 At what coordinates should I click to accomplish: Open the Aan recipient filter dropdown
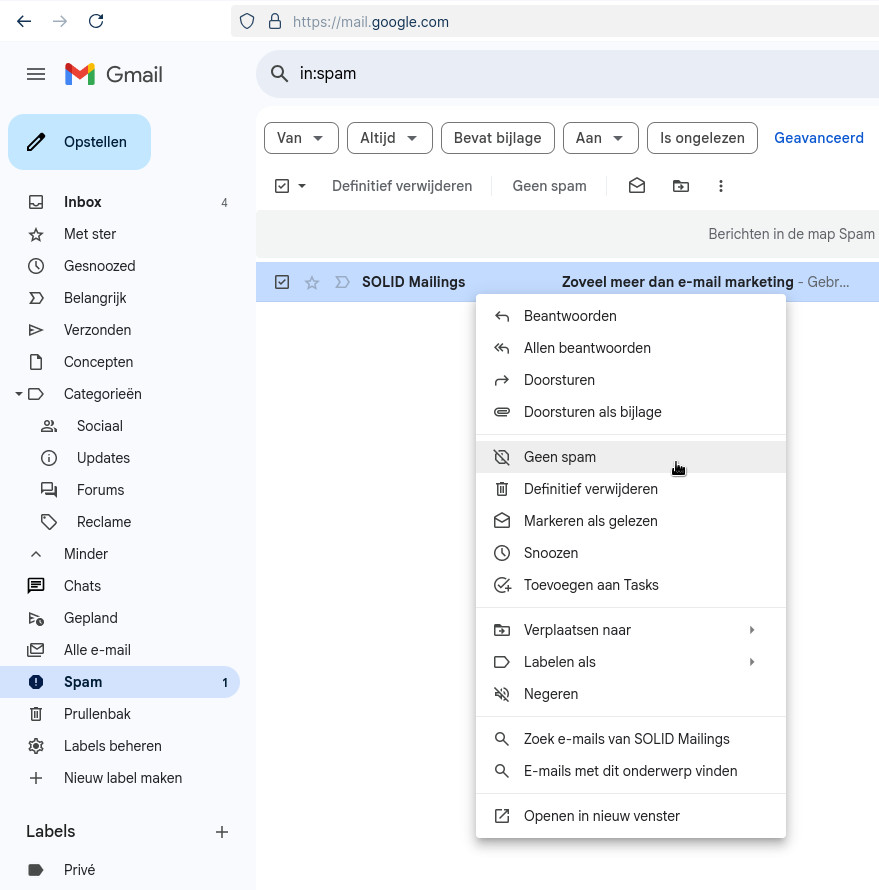[600, 138]
